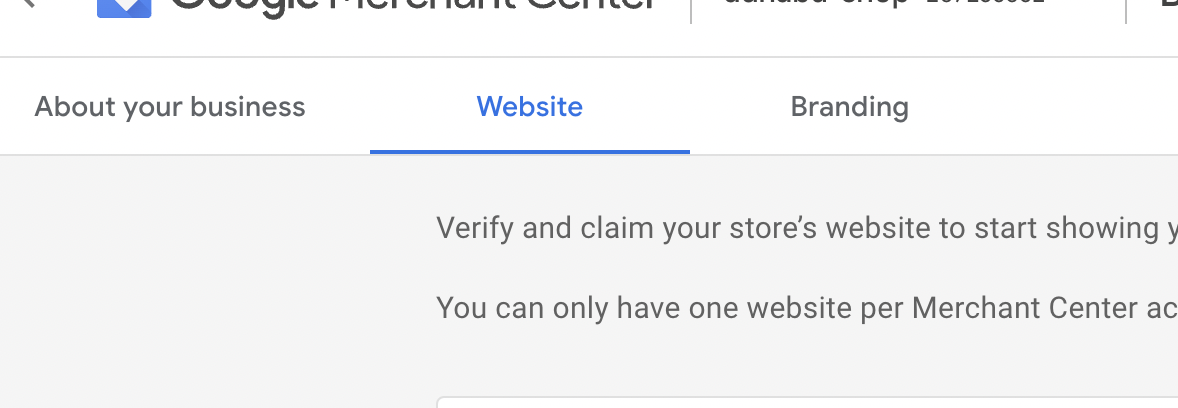Click the vertical divider before the account name
The height and width of the screenshot is (408, 1178).
(691, 8)
